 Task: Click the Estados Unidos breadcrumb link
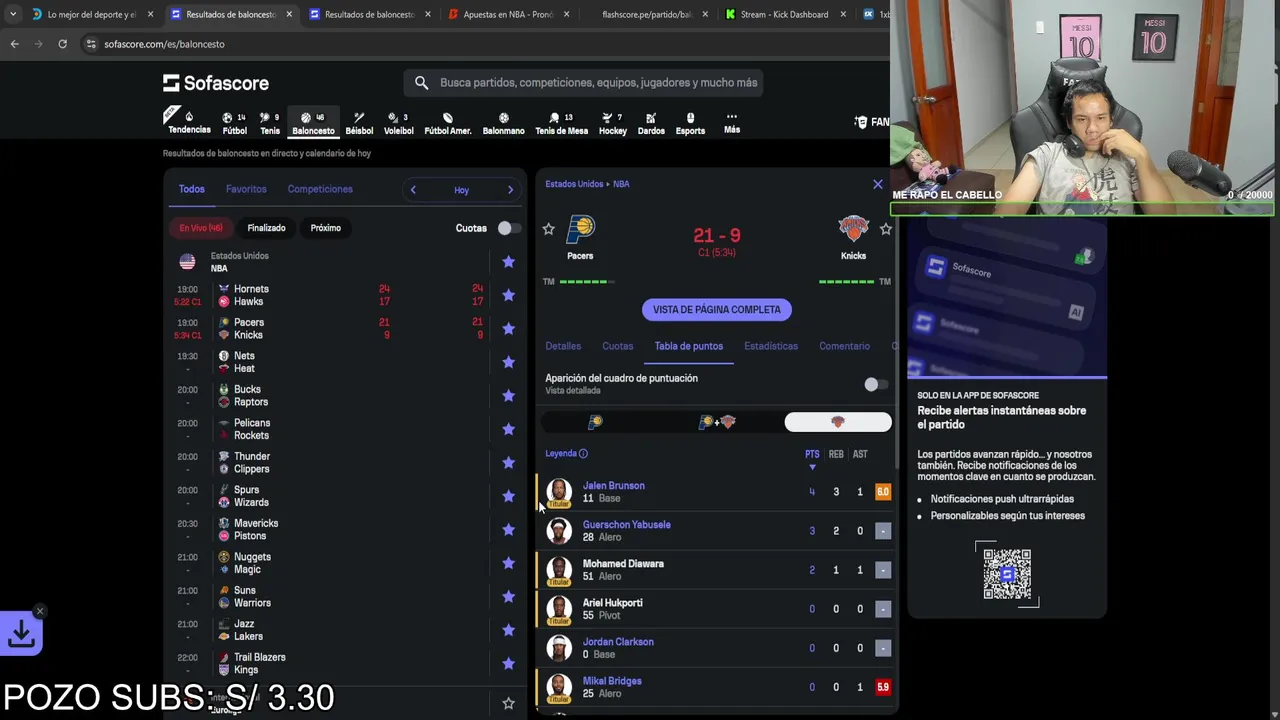574,184
